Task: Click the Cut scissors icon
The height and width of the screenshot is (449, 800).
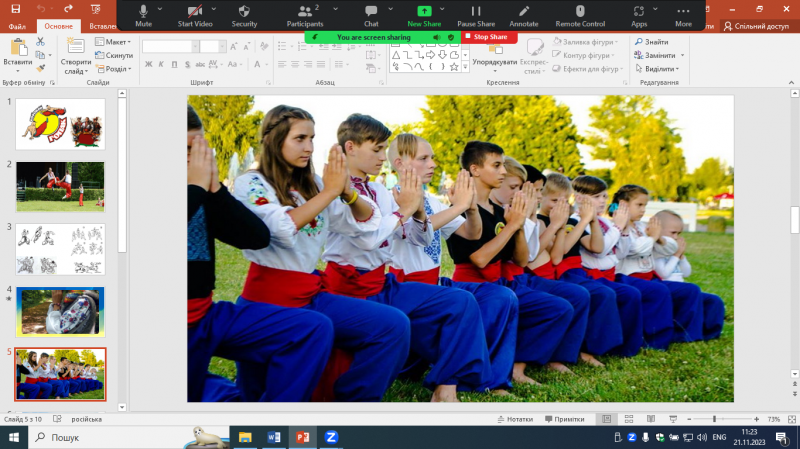Action: [x=40, y=42]
